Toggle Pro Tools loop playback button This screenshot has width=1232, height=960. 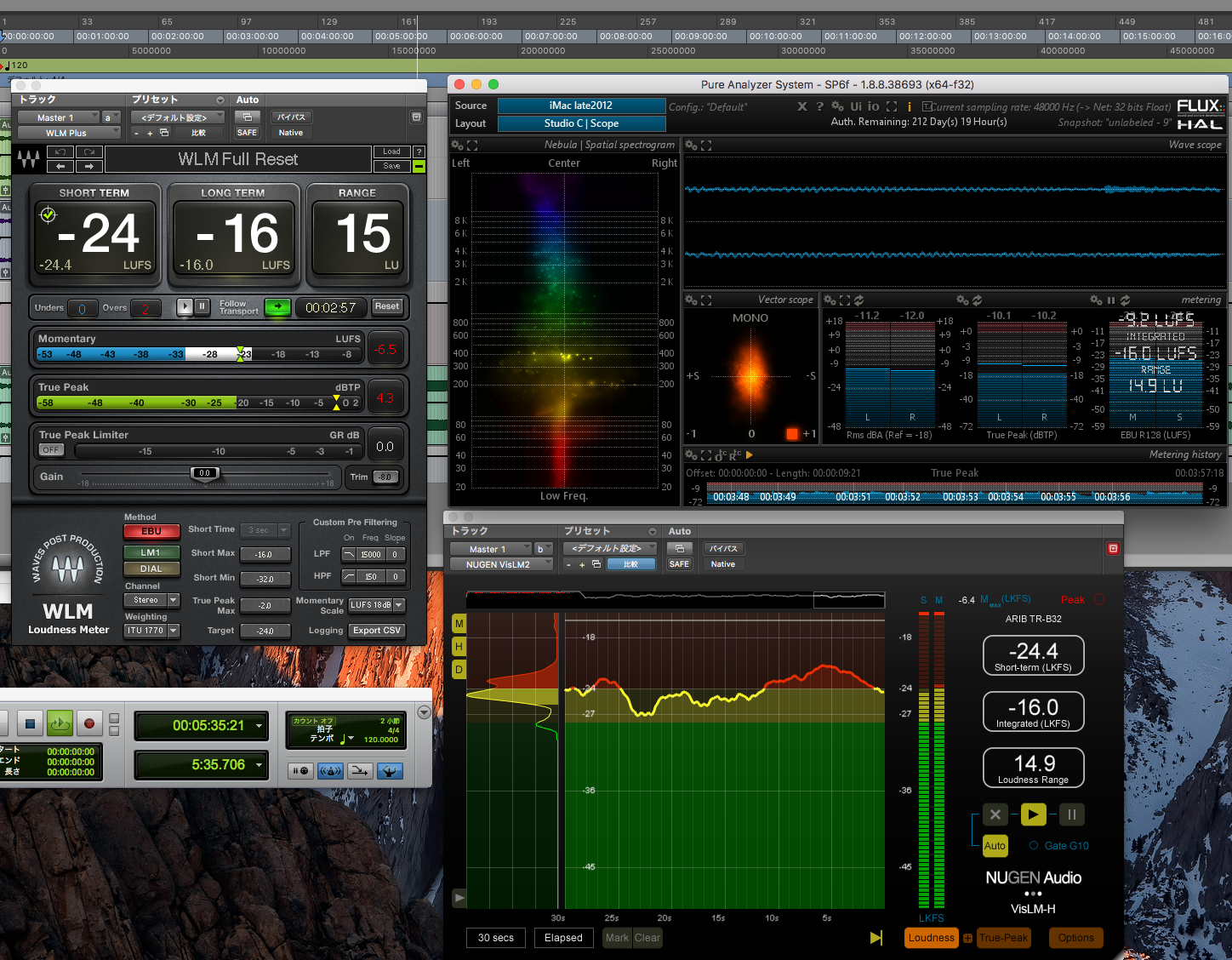60,723
